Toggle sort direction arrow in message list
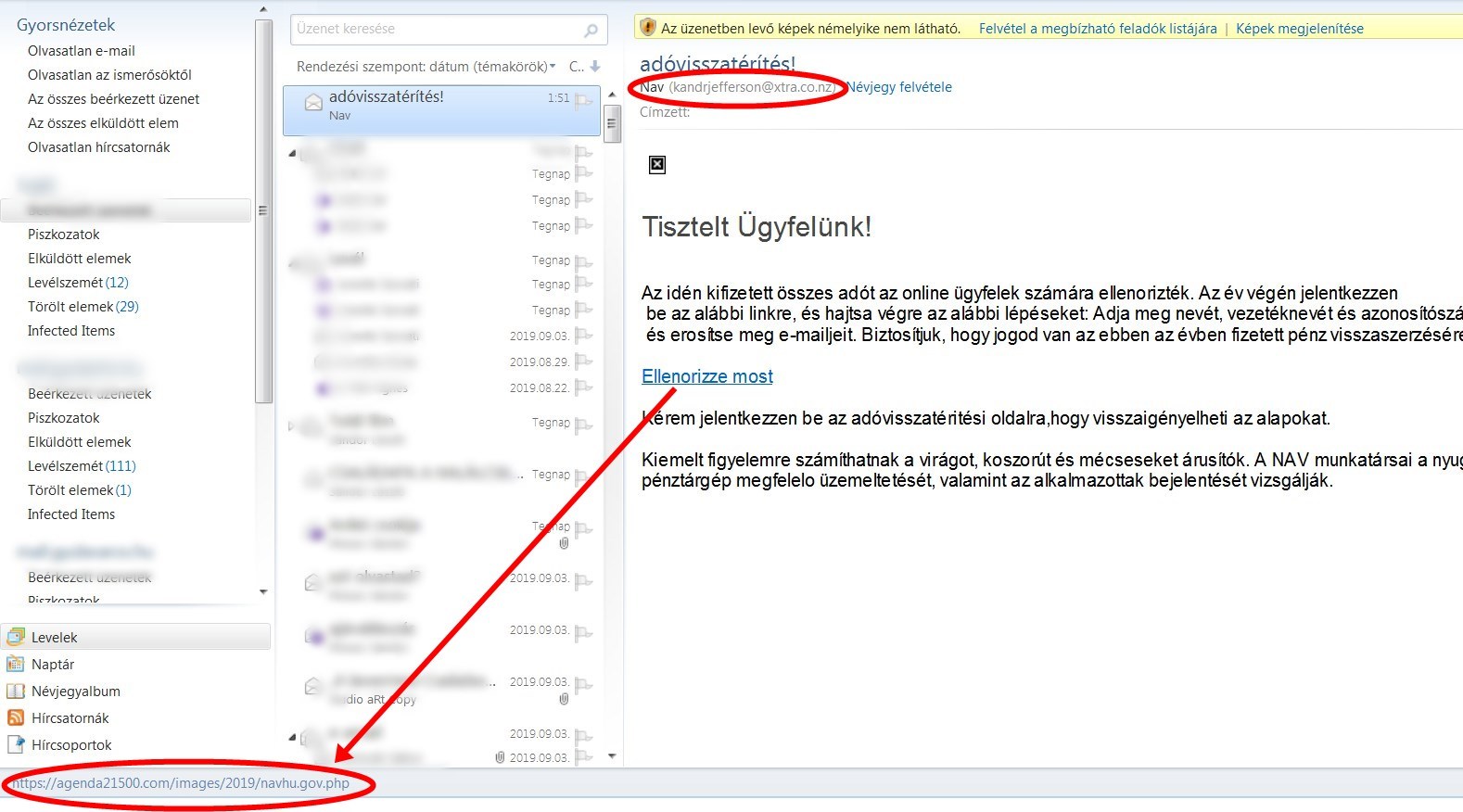 (x=595, y=67)
